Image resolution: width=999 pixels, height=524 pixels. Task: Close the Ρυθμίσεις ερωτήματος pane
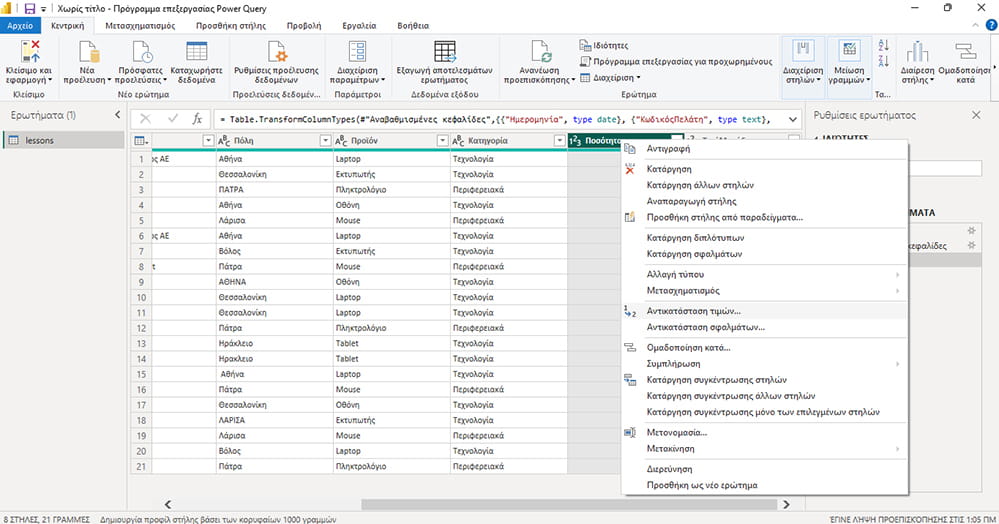(976, 115)
